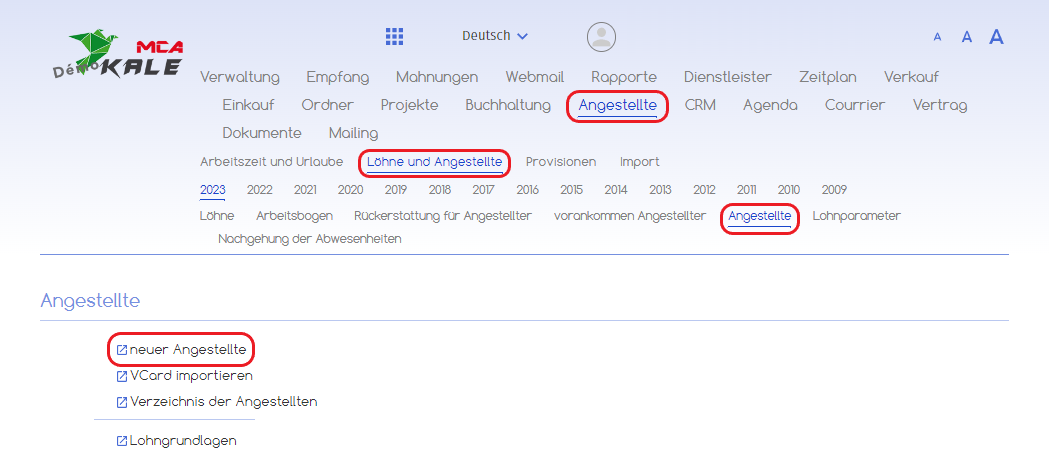Click external link icon beside VCard importieren

(x=122, y=376)
